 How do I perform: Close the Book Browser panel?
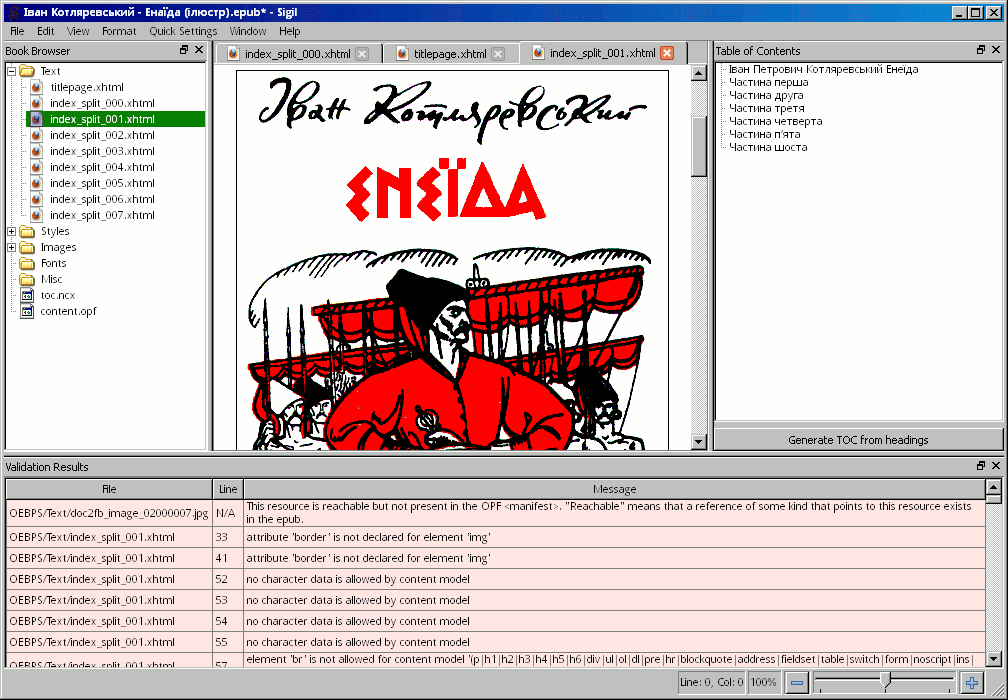click(199, 50)
